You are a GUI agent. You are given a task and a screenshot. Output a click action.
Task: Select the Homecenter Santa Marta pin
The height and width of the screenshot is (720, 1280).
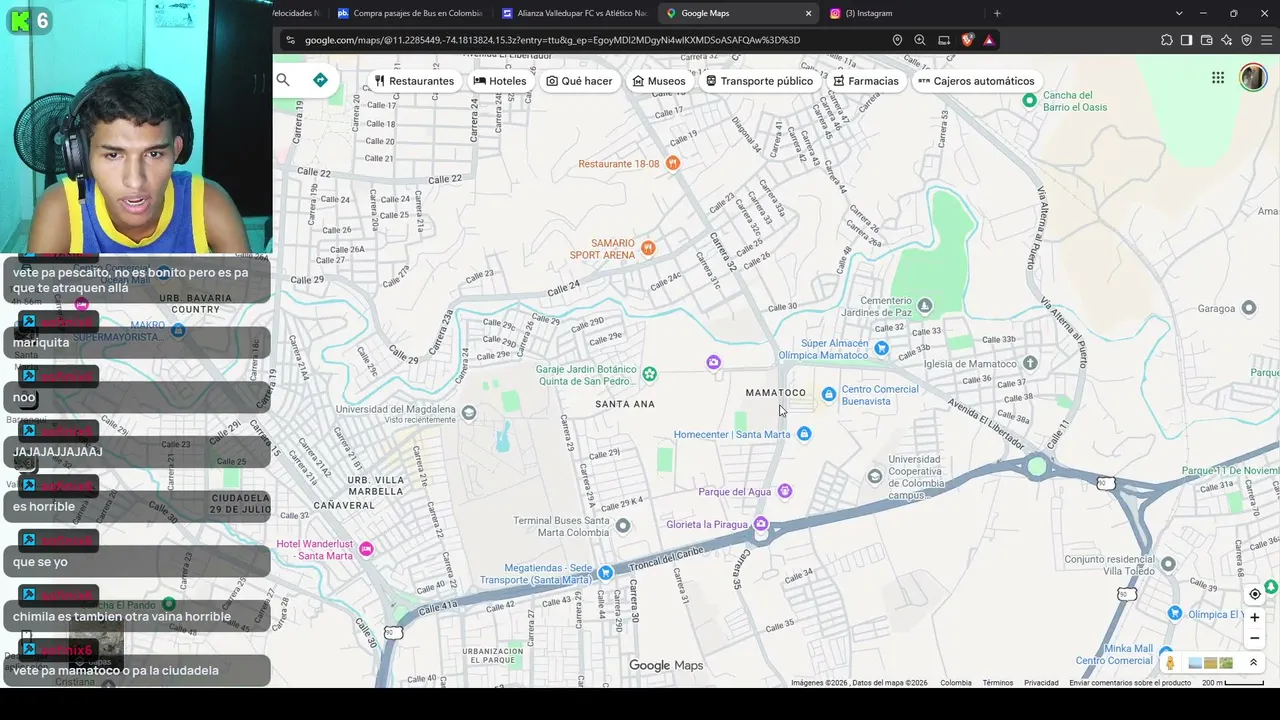[804, 434]
